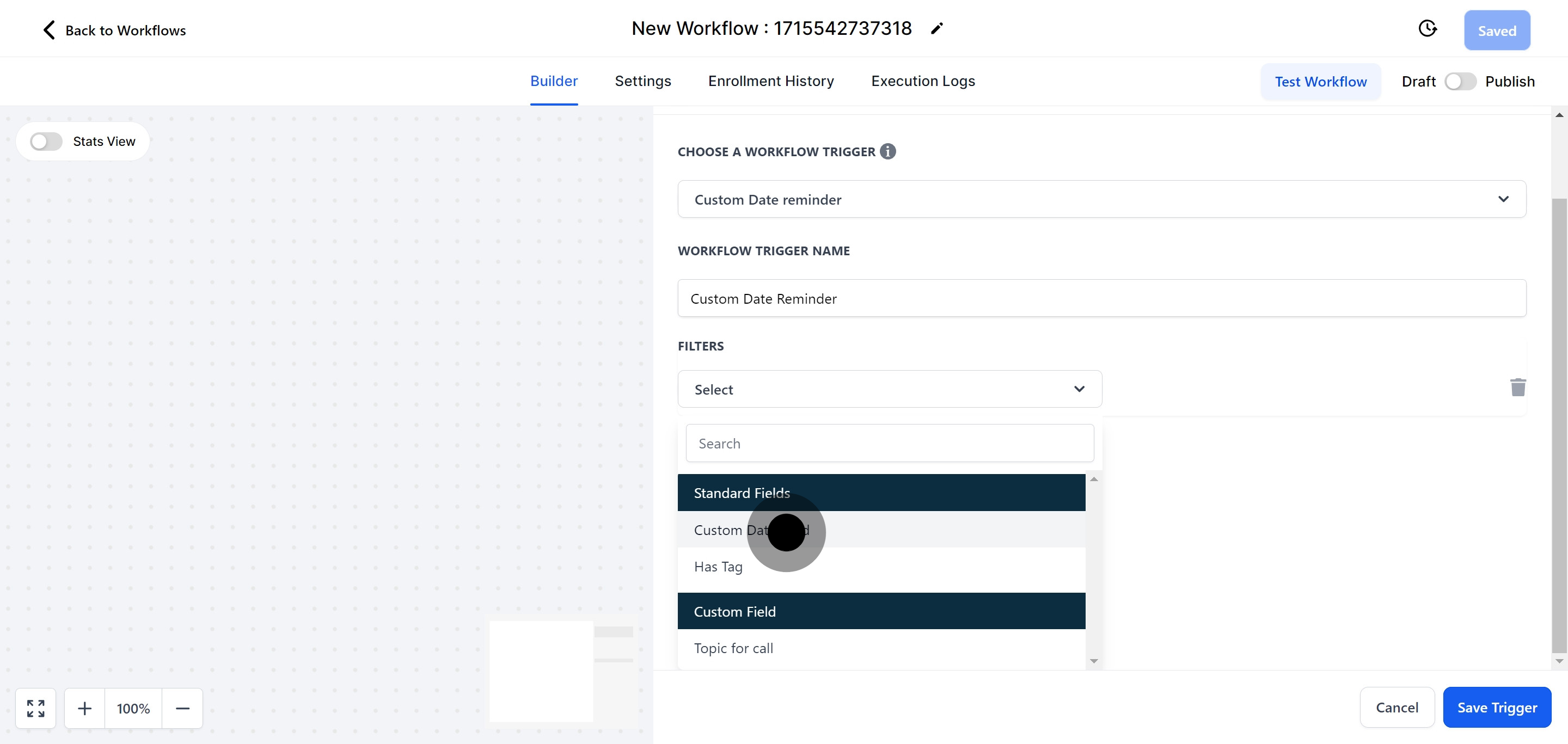
Task: Switch to the Settings tab
Action: [x=643, y=81]
